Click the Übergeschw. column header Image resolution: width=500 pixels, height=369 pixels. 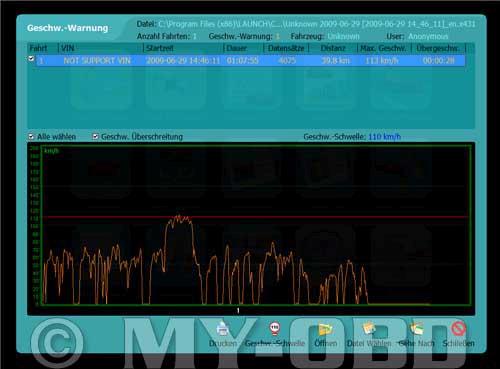pos(438,48)
